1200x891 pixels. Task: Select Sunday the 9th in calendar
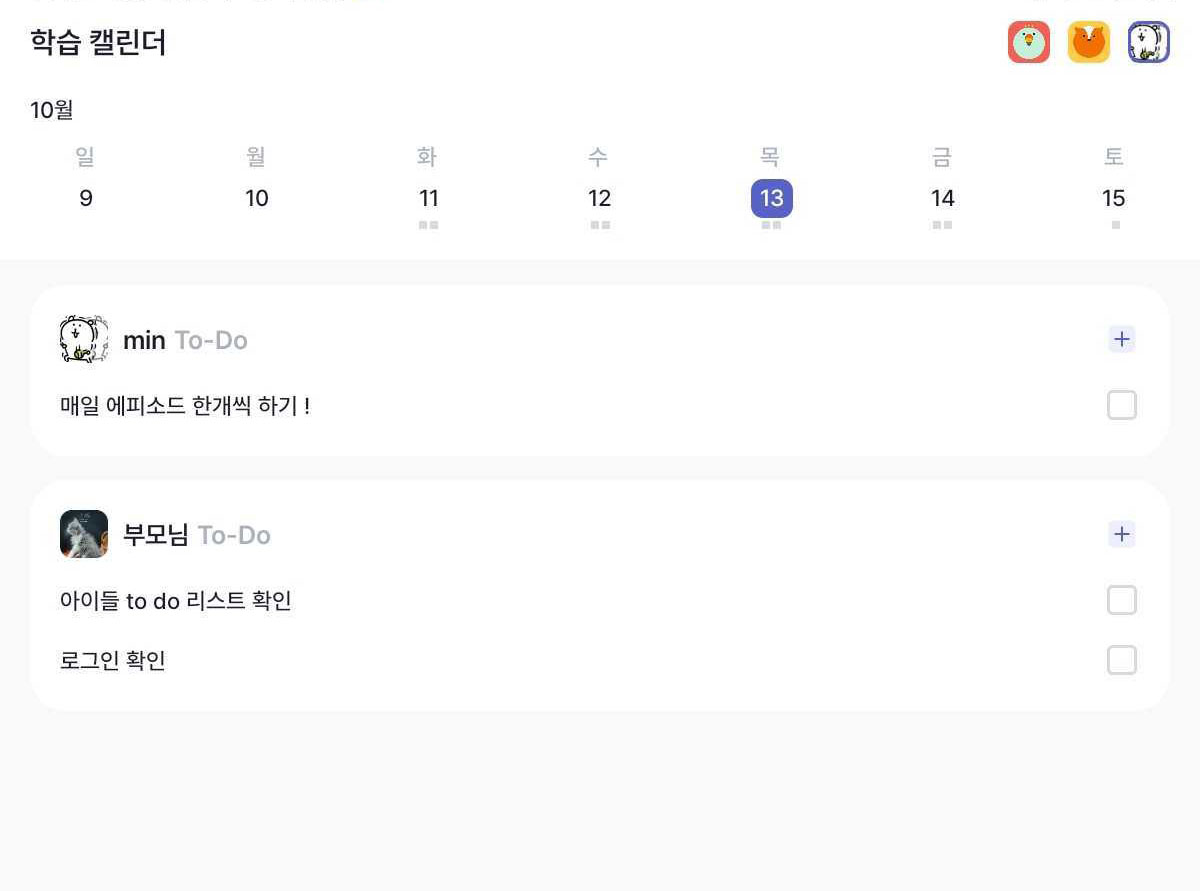pos(86,198)
